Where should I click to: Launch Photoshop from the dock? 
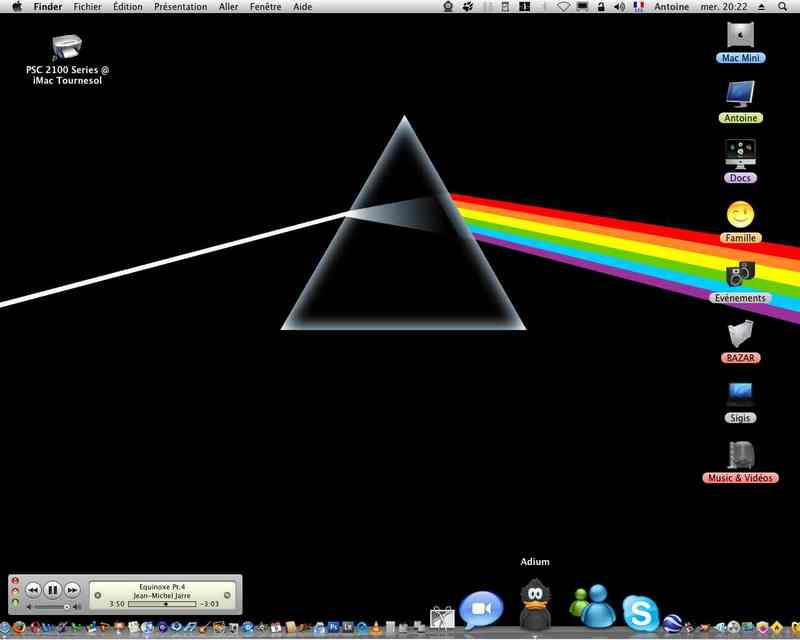pos(334,627)
